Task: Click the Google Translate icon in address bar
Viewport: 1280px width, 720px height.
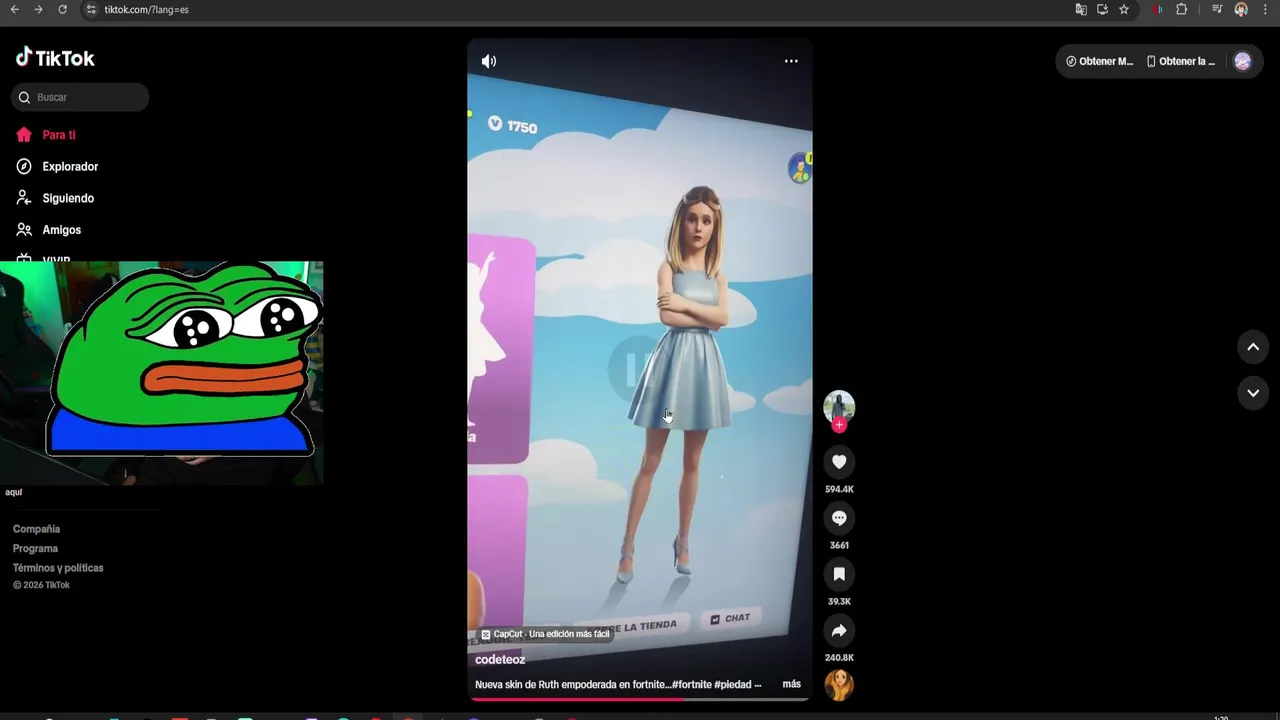Action: pyautogui.click(x=1081, y=9)
